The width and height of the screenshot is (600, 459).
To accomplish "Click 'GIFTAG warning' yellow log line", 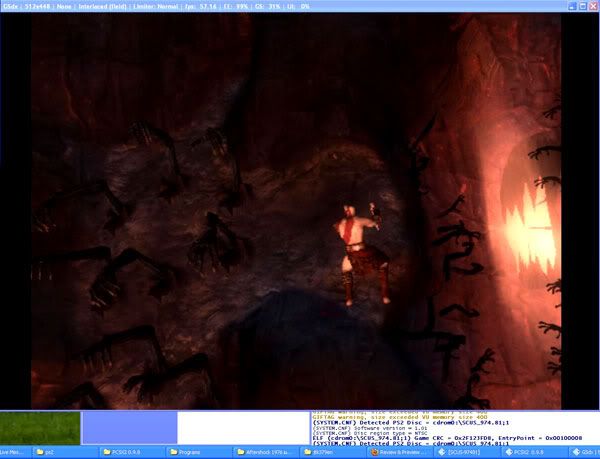I will point(400,417).
